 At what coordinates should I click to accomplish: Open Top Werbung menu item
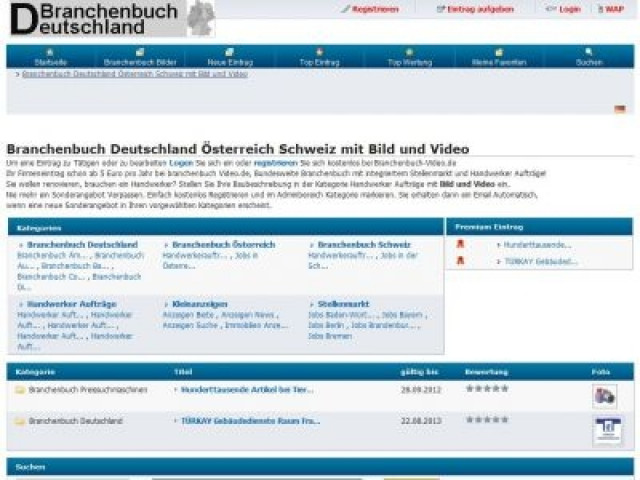[409, 62]
